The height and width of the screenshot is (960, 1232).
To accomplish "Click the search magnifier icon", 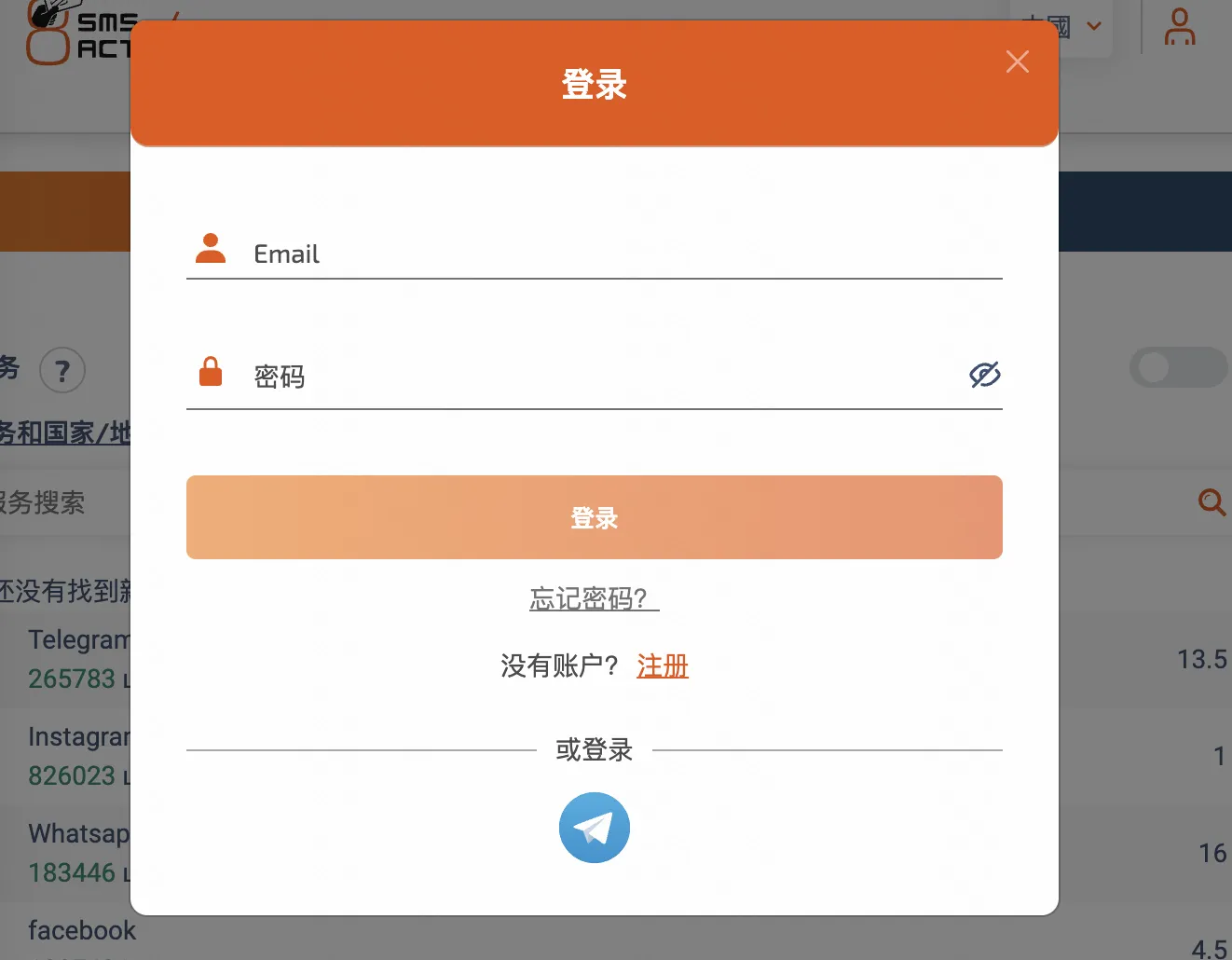I will 1211,502.
